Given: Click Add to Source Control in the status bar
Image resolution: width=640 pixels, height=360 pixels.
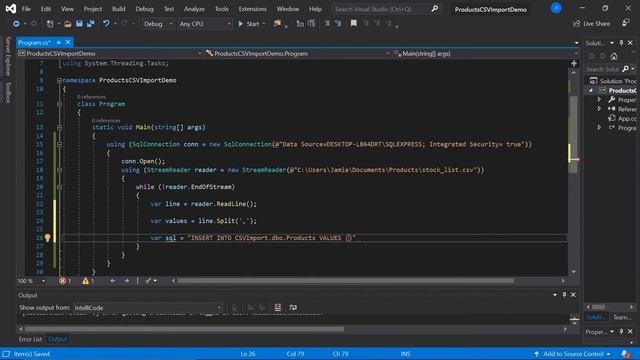Looking at the screenshot, I should (x=572, y=354).
